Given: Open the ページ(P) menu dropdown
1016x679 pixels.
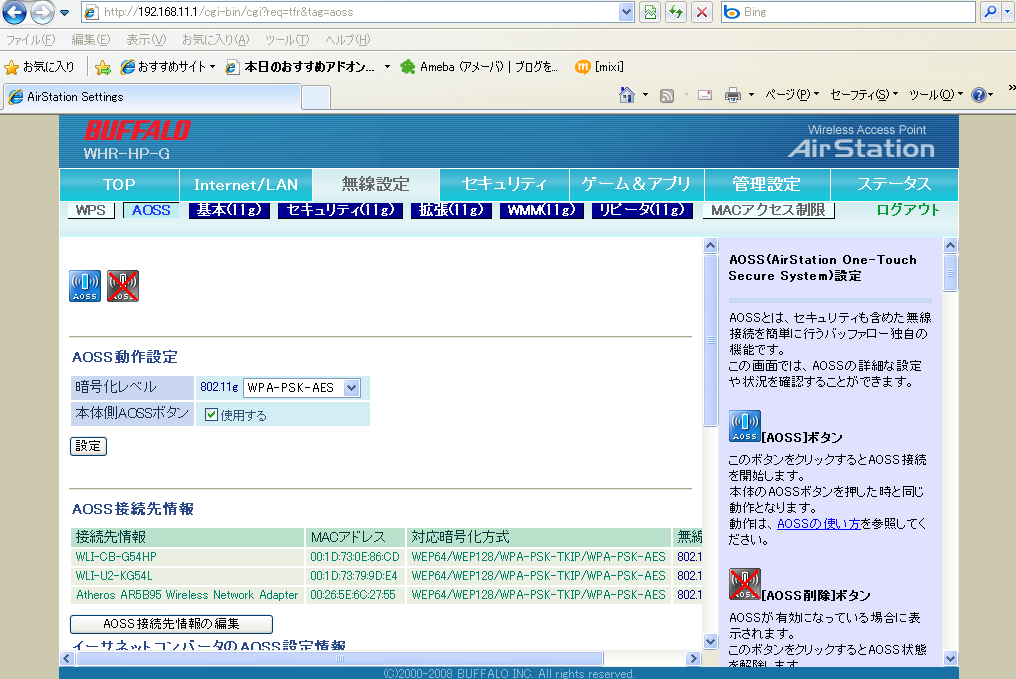Looking at the screenshot, I should [x=792, y=95].
